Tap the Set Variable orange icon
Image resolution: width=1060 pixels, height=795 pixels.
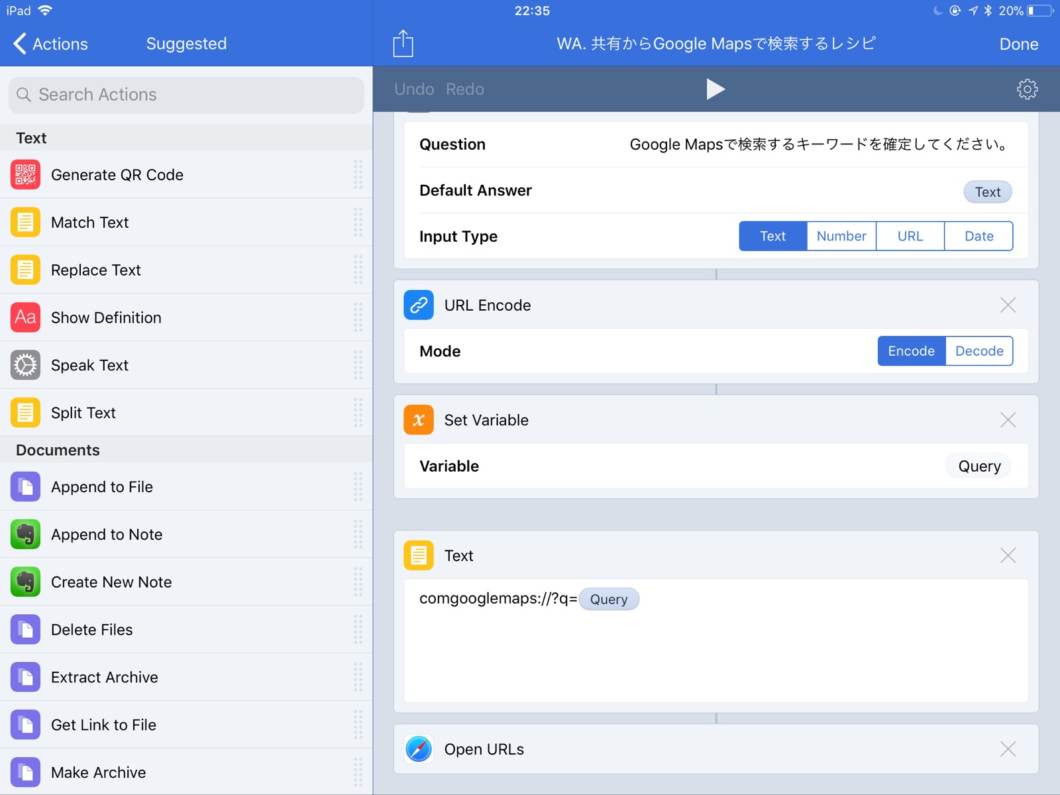pyautogui.click(x=418, y=420)
